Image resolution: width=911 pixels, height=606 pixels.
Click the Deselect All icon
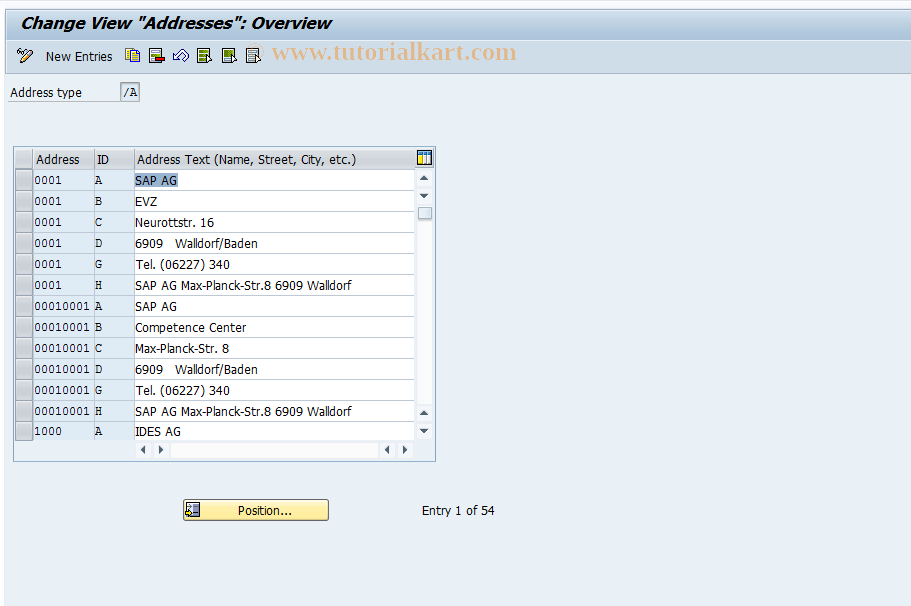pos(253,56)
